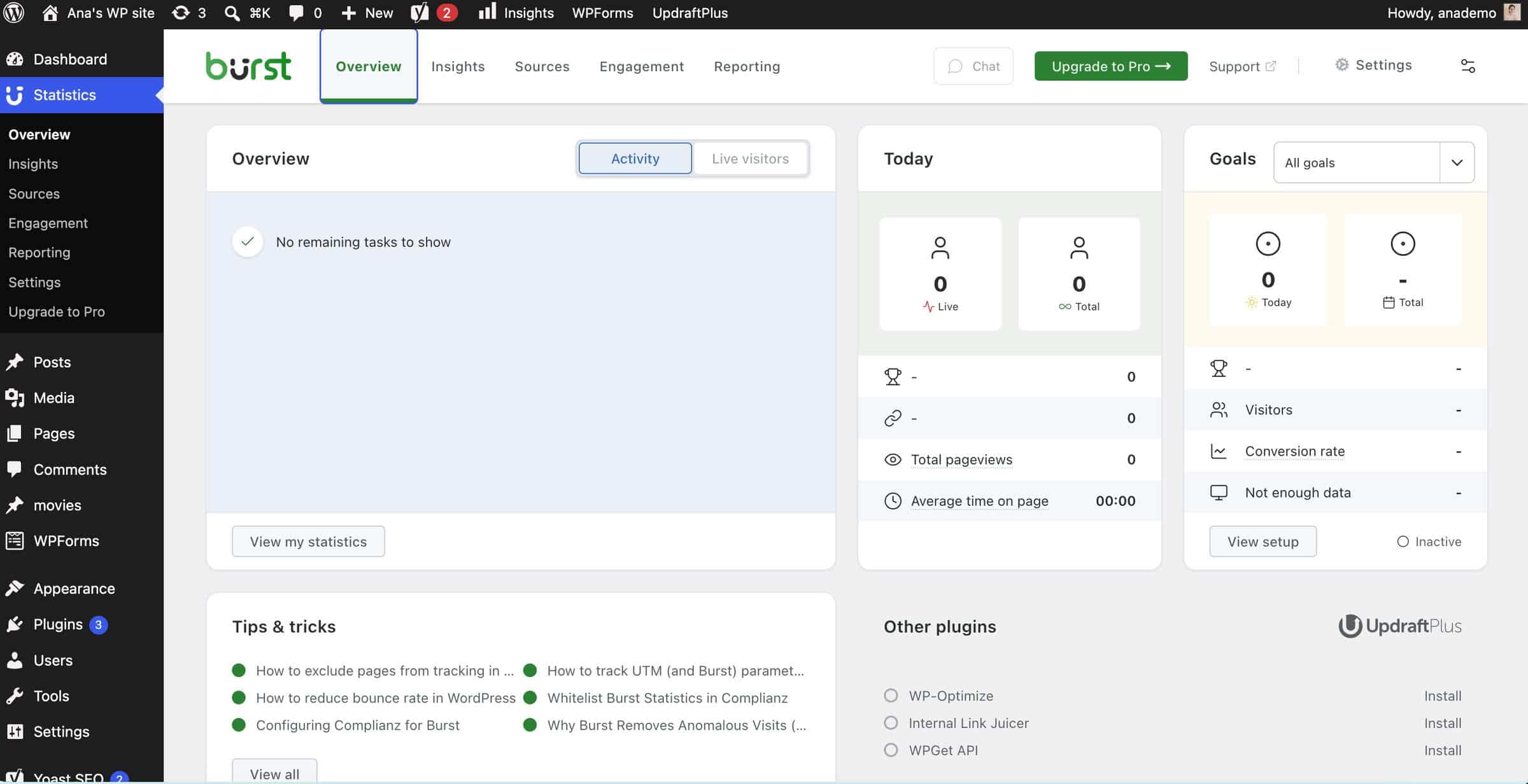The image size is (1528, 784).
Task: Click the eye icon by Total pageviews
Action: click(893, 459)
